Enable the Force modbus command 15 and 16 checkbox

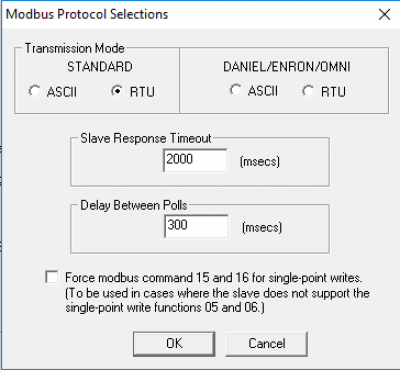[x=52, y=277]
